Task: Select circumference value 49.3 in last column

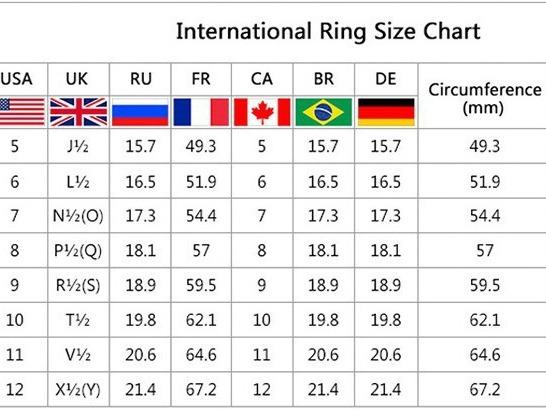Action: point(484,146)
